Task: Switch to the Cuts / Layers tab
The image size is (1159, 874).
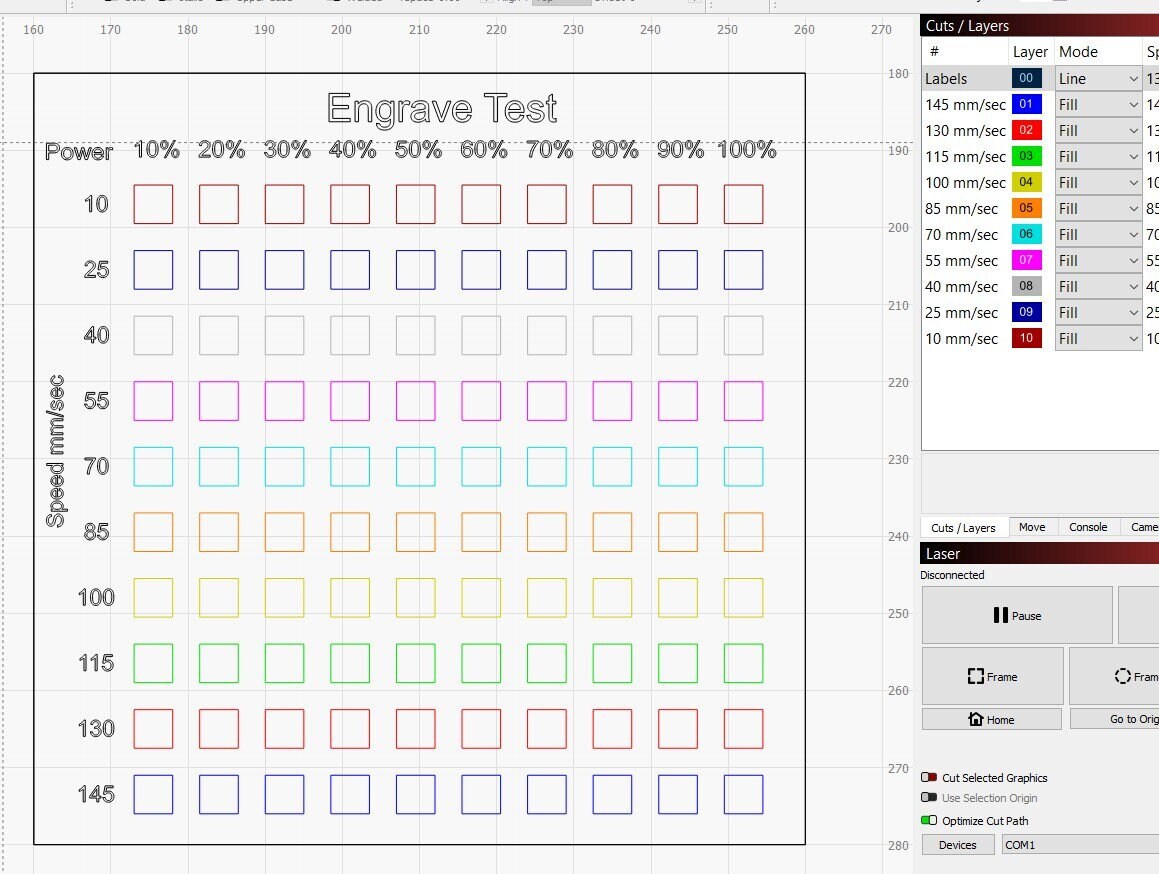Action: point(963,527)
